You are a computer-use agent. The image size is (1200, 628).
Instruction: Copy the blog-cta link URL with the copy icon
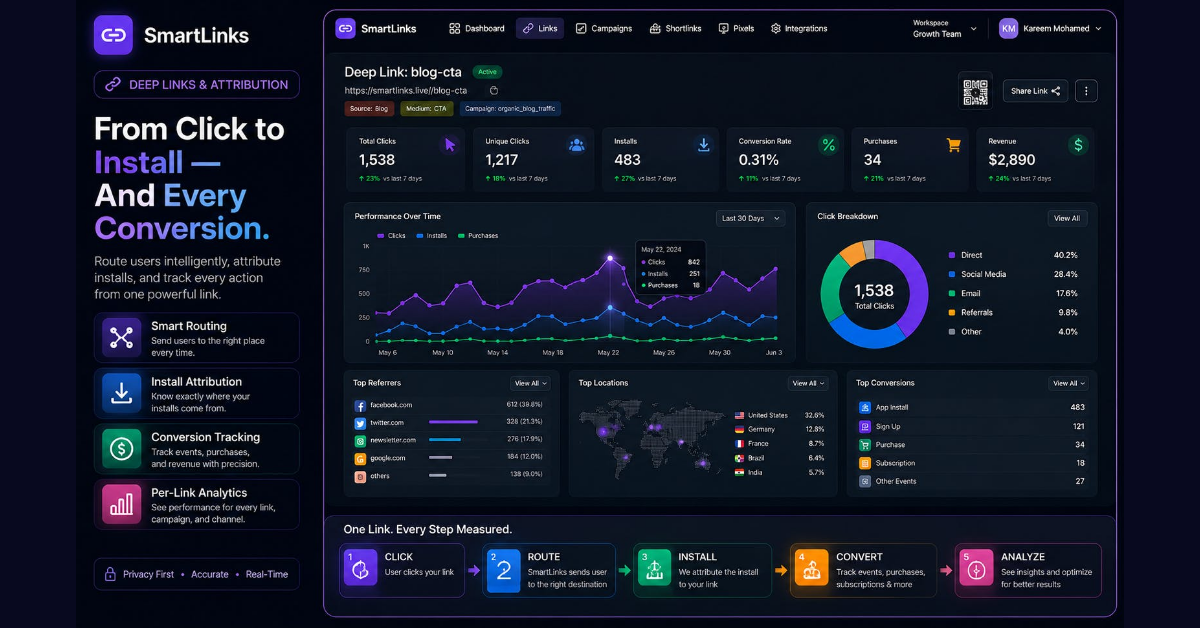pos(494,91)
